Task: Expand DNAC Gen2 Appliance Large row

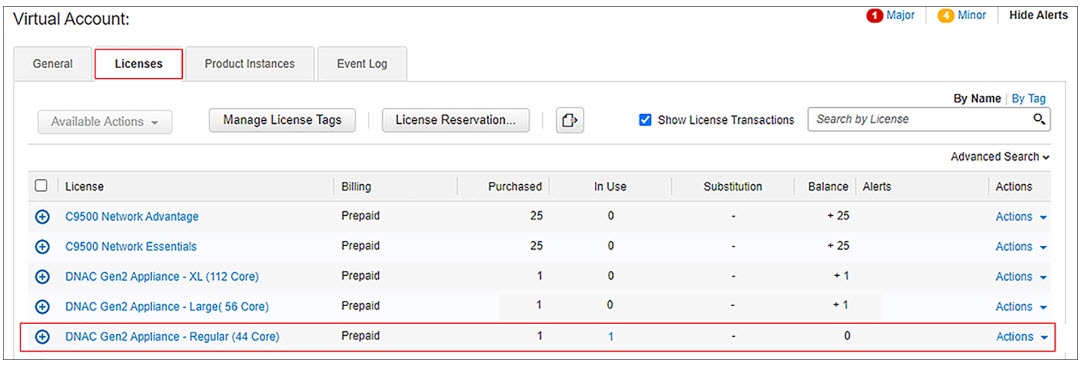Action: tap(42, 307)
